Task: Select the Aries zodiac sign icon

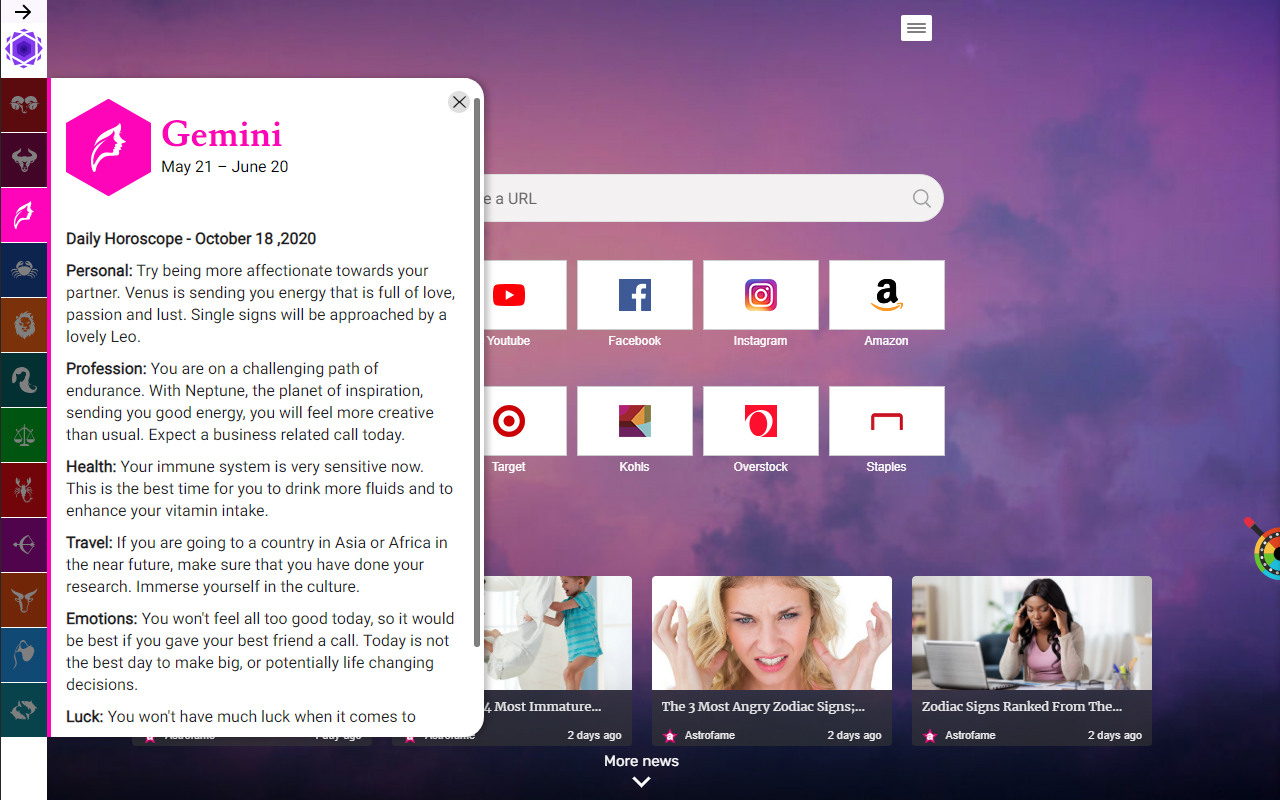Action: tap(23, 105)
